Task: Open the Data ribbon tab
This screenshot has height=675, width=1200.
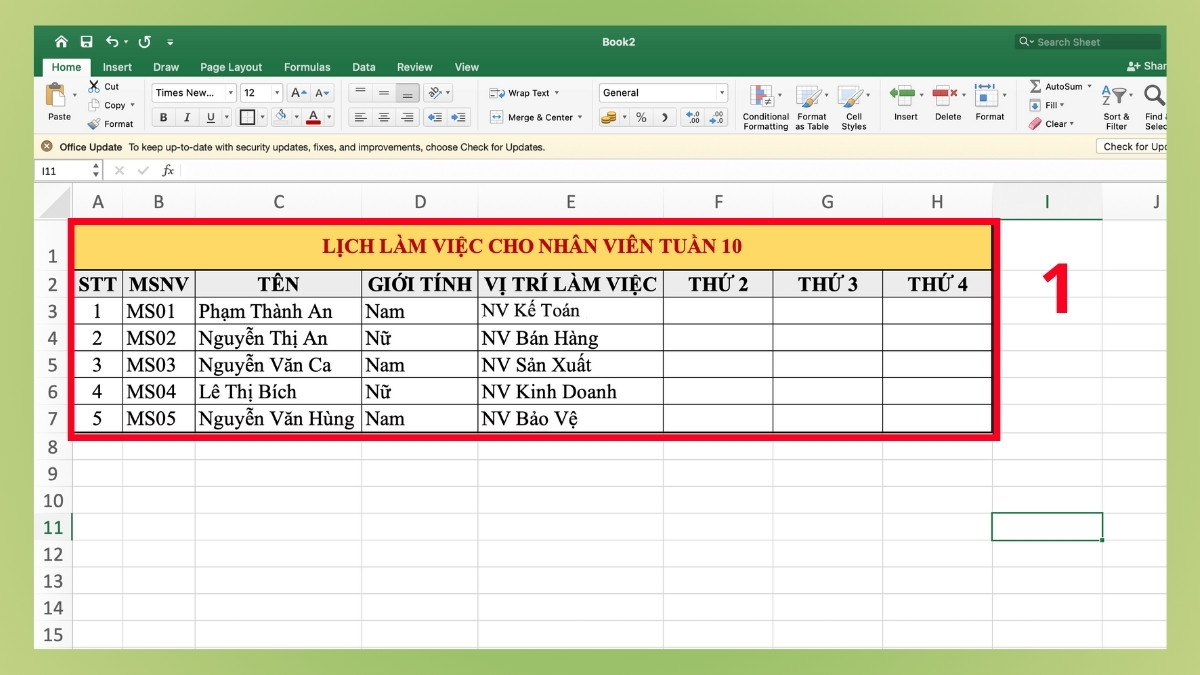Action: click(x=364, y=67)
